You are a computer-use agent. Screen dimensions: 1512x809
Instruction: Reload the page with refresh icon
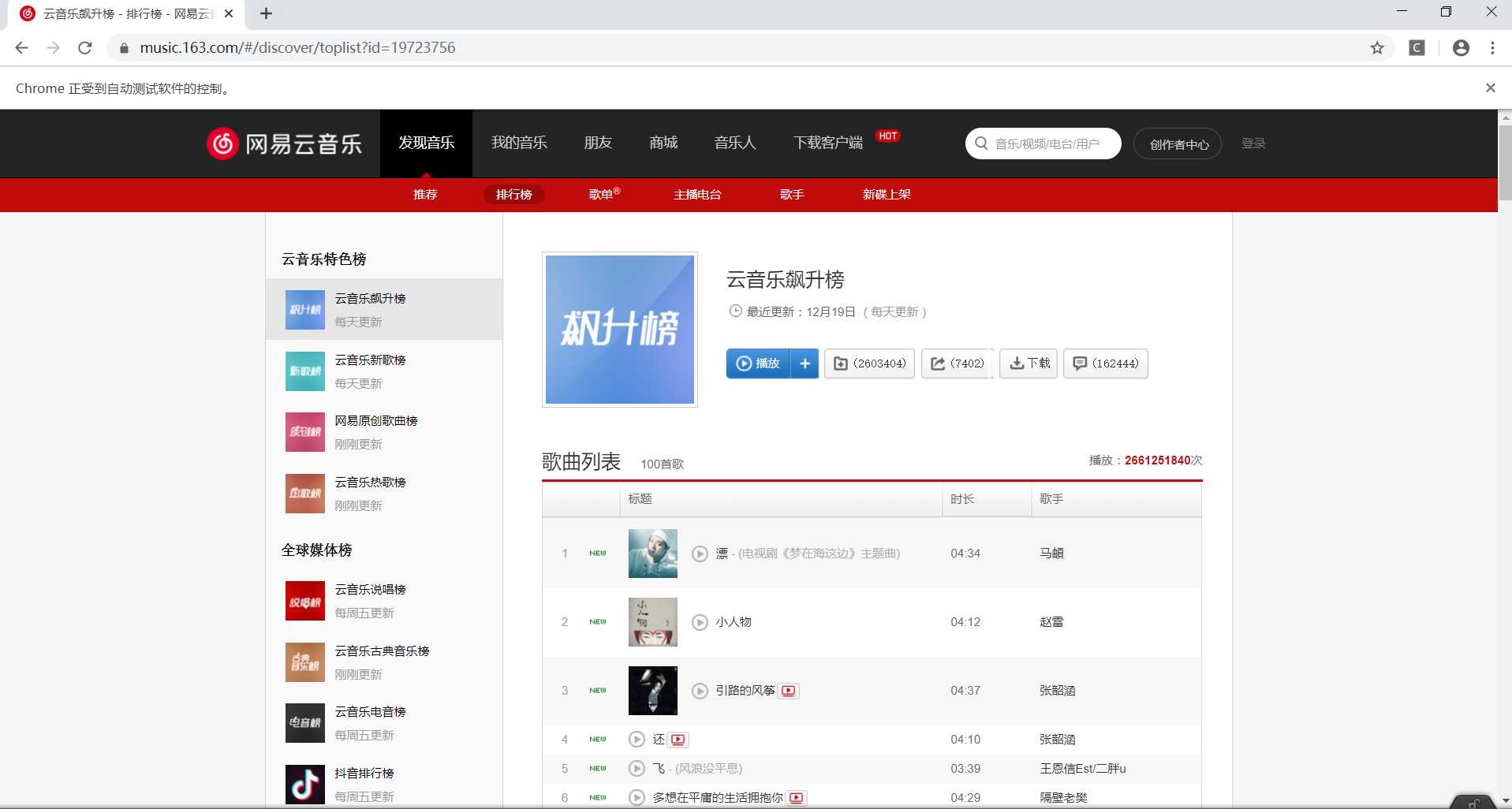click(x=85, y=48)
